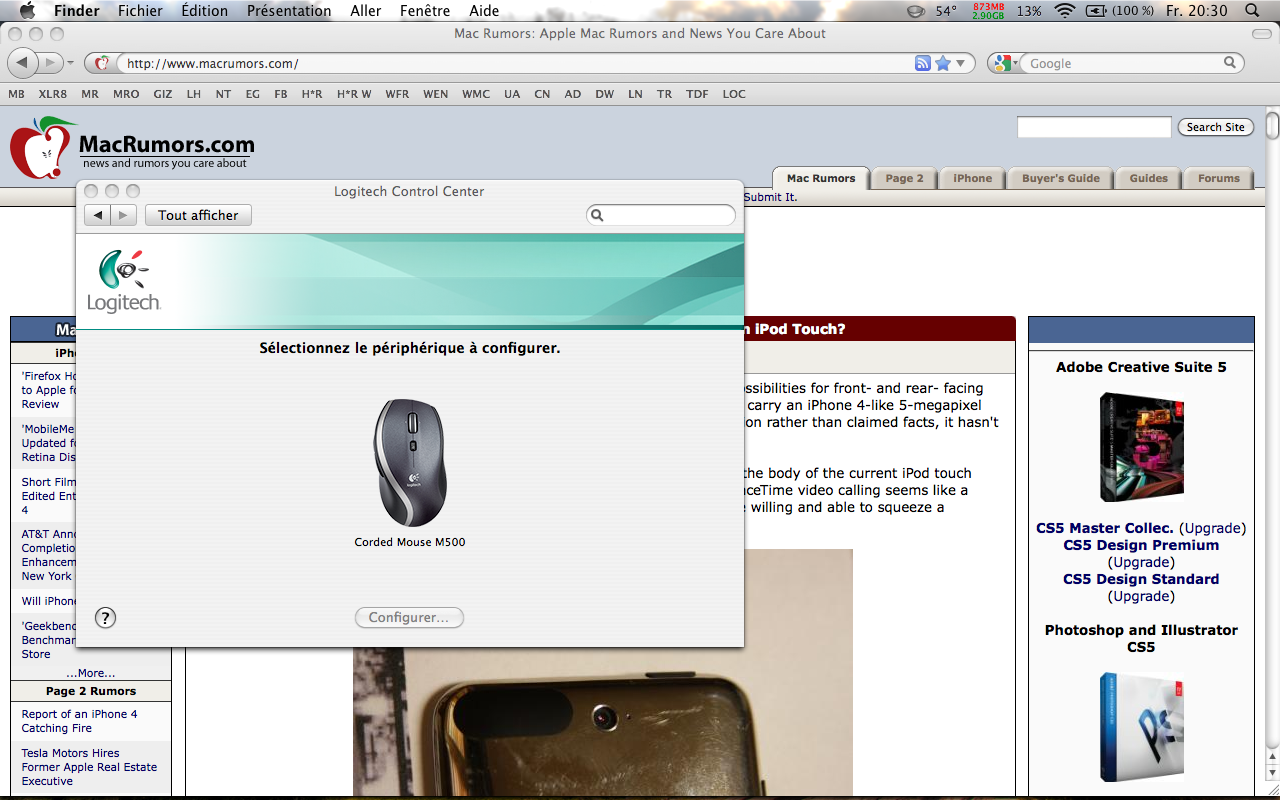The width and height of the screenshot is (1280, 800).
Task: Click the magnifier in the Google search box
Action: coord(1230,63)
